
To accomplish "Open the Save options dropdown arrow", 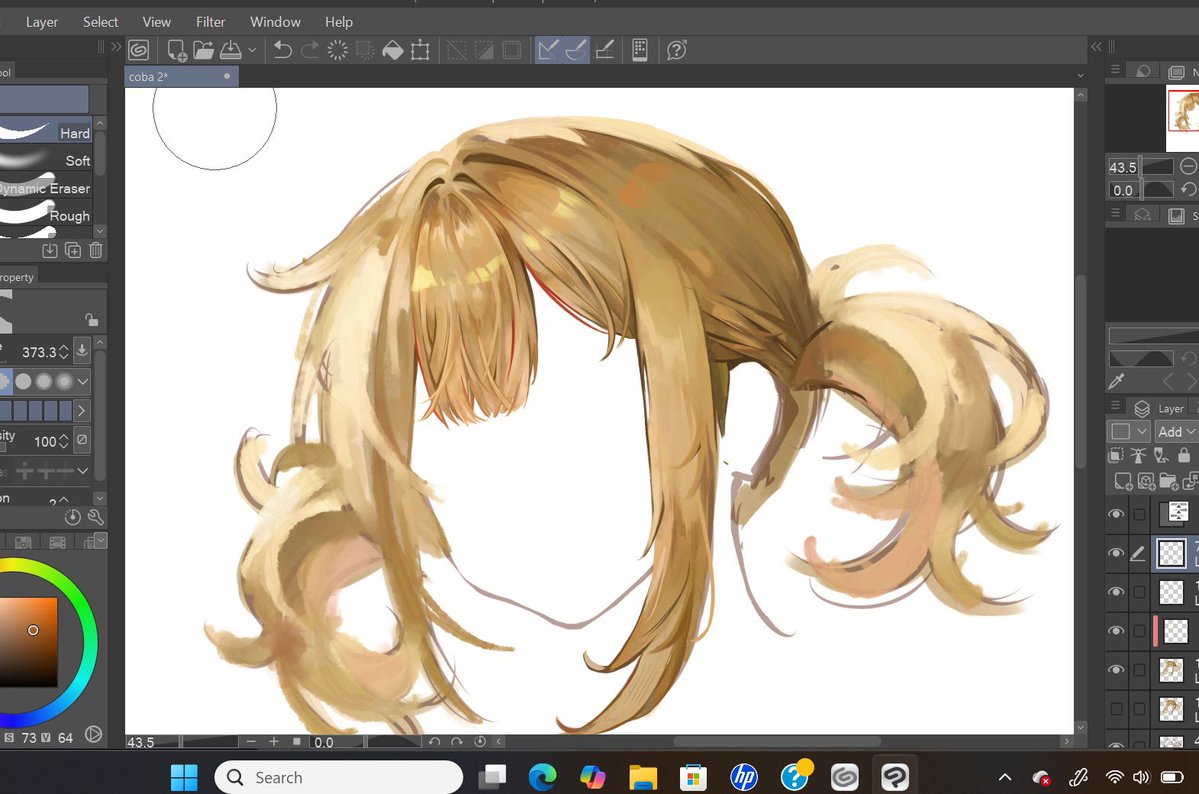I will click(252, 50).
